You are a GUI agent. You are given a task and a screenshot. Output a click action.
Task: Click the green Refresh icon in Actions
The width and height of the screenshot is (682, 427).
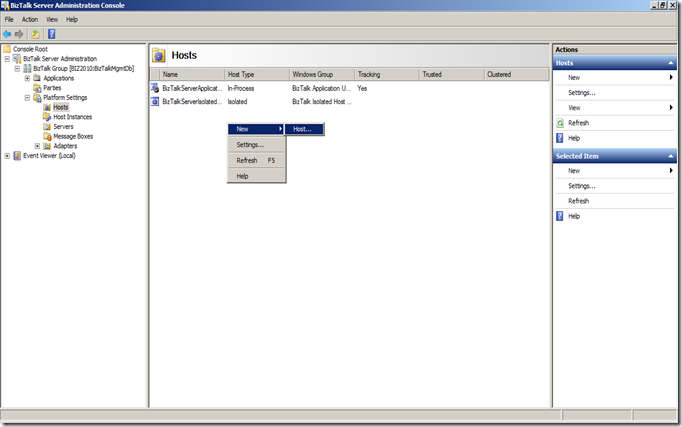click(560, 123)
